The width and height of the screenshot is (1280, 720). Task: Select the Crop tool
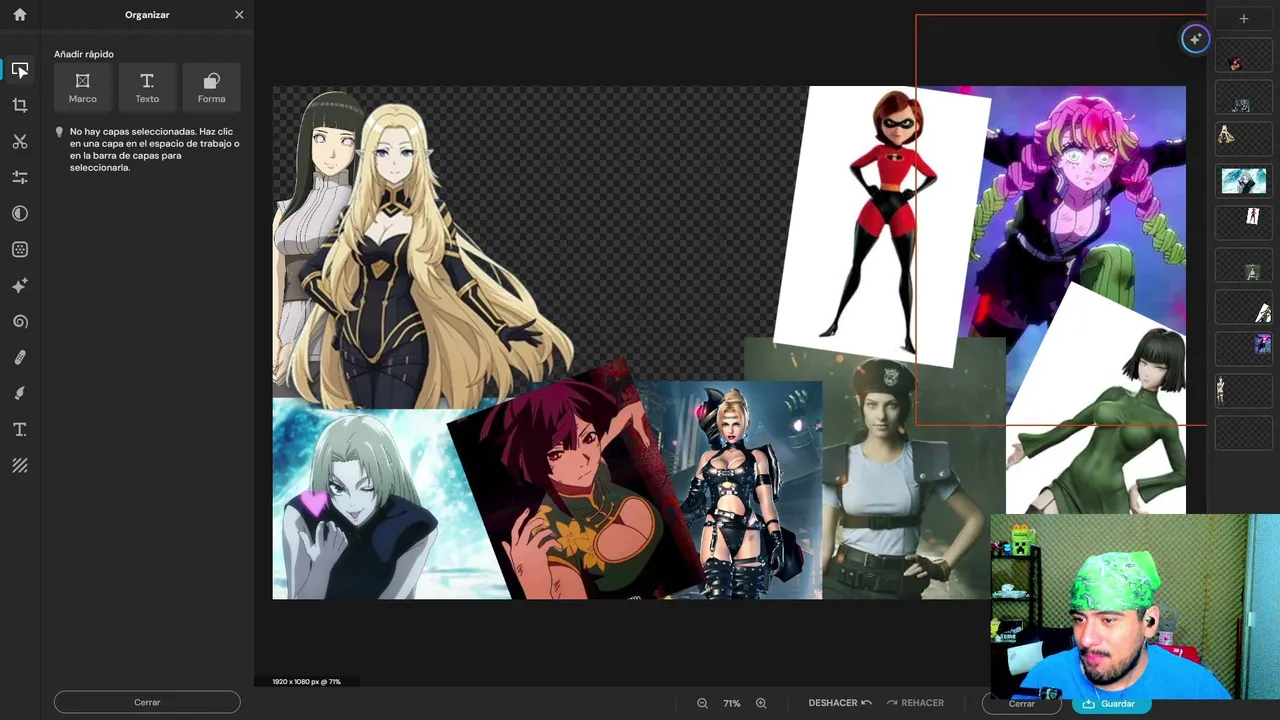coord(20,105)
